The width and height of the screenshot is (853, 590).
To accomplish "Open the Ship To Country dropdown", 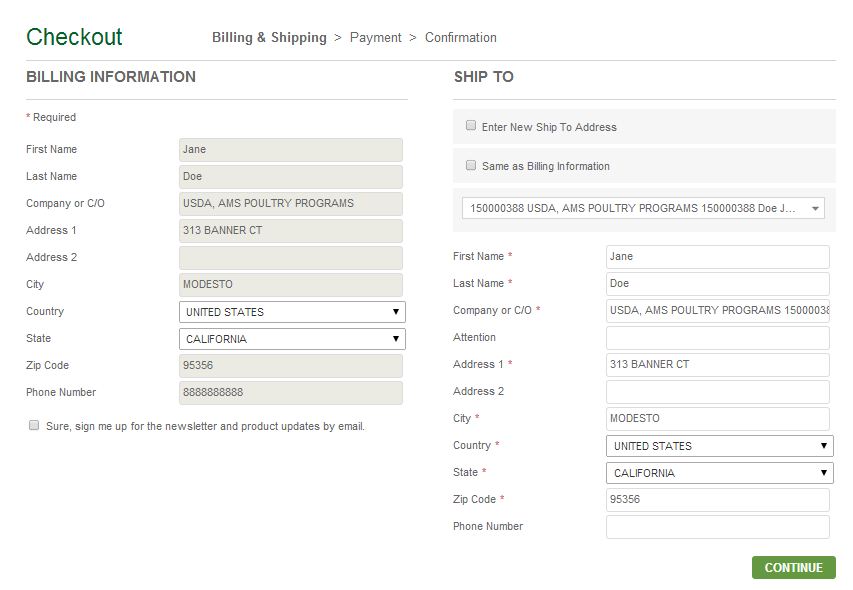I will (x=719, y=446).
